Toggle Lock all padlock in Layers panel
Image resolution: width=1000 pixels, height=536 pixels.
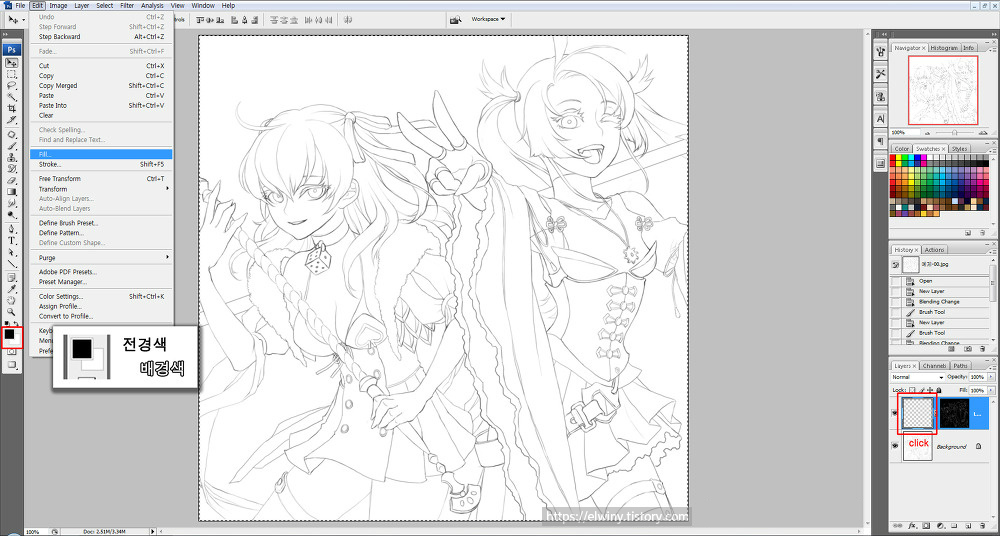click(939, 390)
